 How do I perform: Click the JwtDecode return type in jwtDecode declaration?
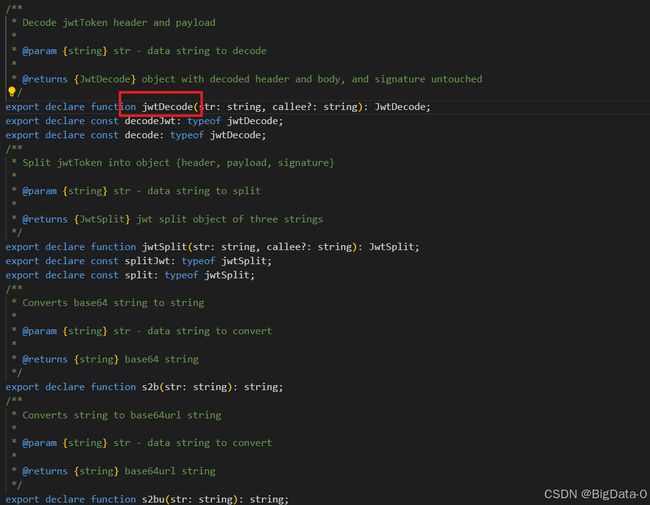point(400,107)
